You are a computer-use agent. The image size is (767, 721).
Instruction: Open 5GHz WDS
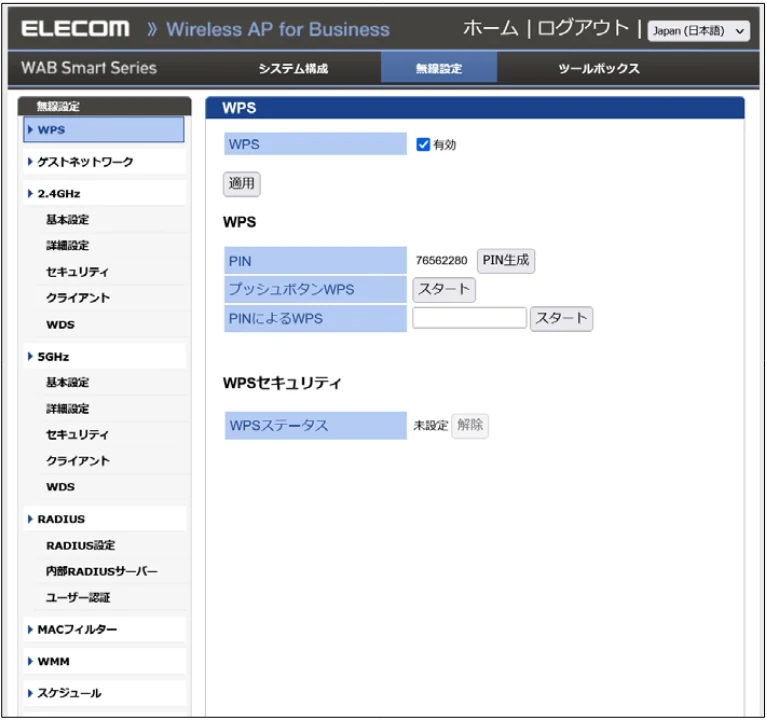(61, 487)
